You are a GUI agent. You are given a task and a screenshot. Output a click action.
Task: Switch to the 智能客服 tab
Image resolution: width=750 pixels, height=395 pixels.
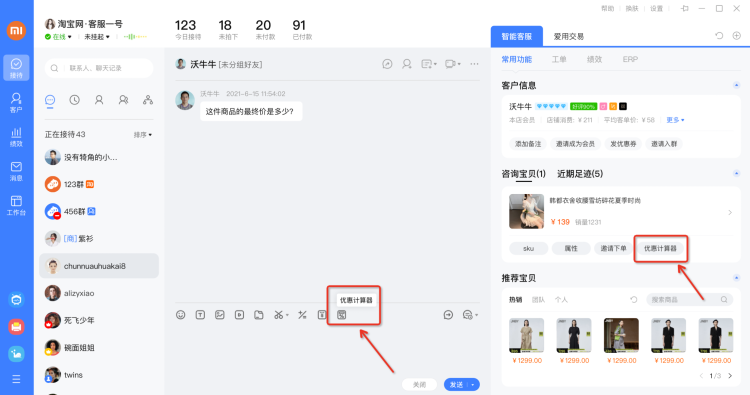517,36
